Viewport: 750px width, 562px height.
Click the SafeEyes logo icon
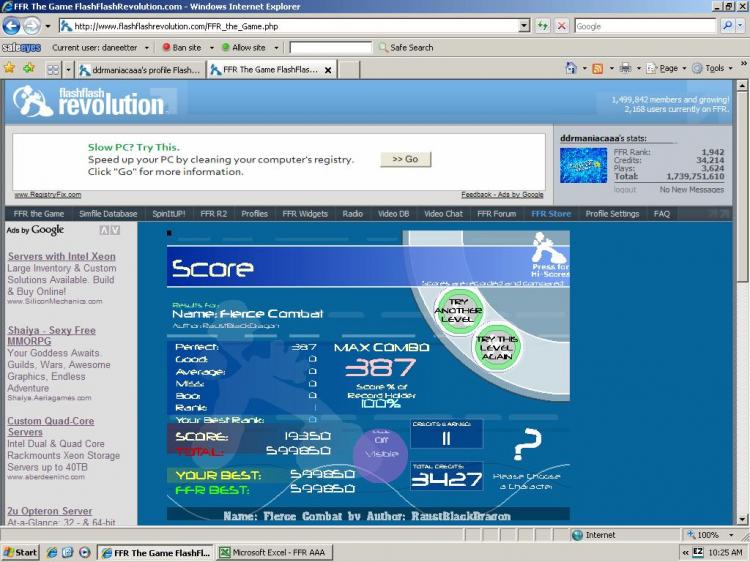pos(22,48)
